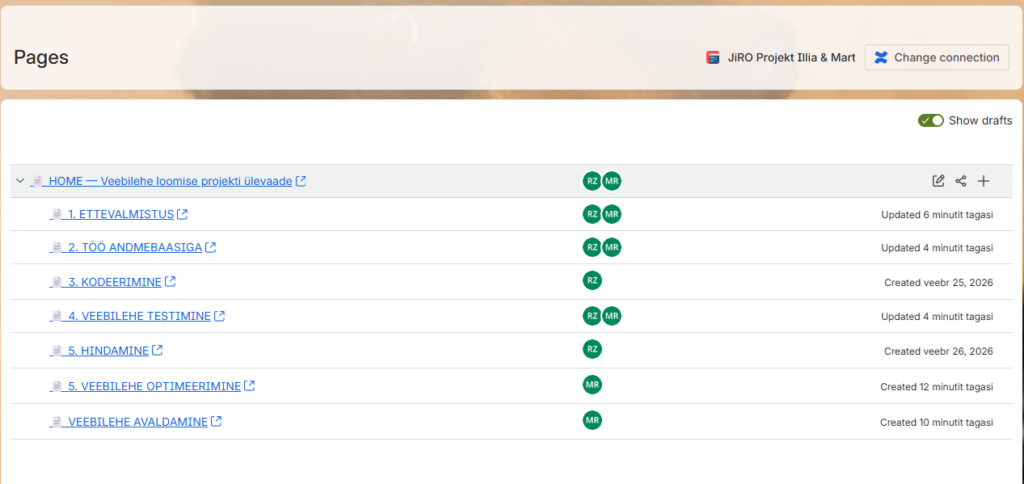Toggle the Show drafts switch
Image resolution: width=1024 pixels, height=484 pixels.
[931, 121]
